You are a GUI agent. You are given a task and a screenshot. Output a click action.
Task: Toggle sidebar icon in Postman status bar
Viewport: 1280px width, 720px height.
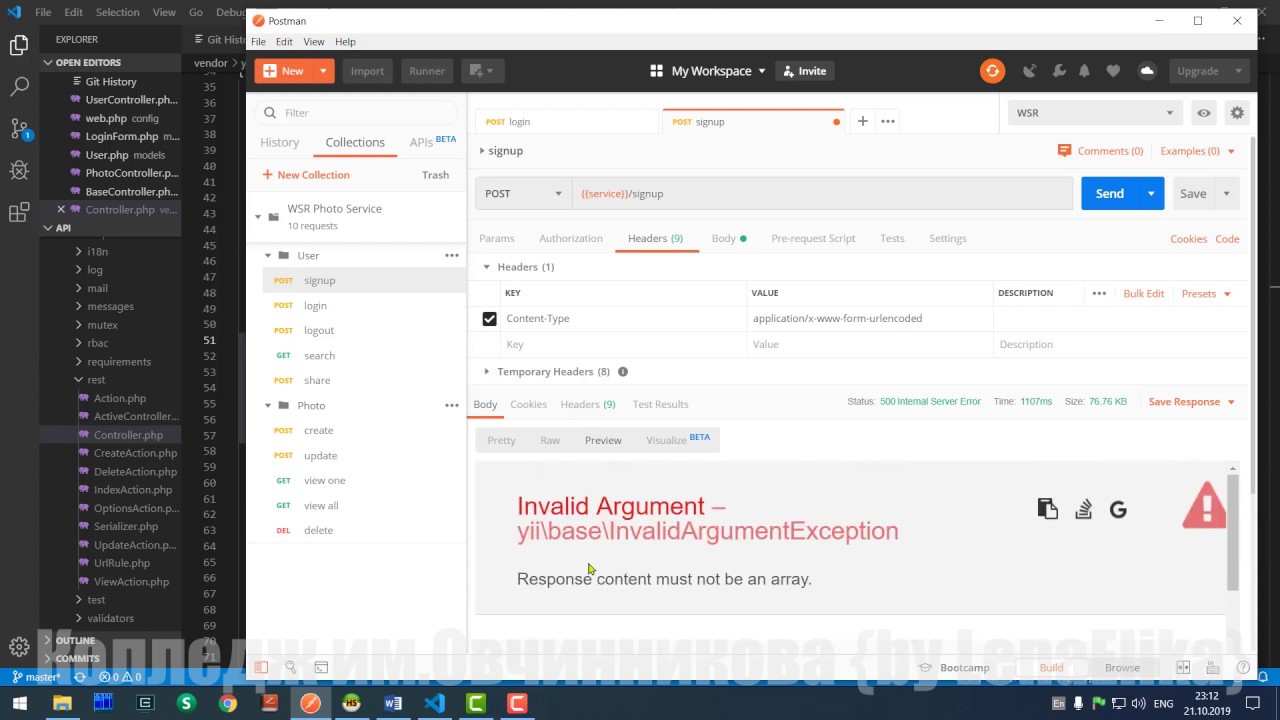[x=261, y=667]
